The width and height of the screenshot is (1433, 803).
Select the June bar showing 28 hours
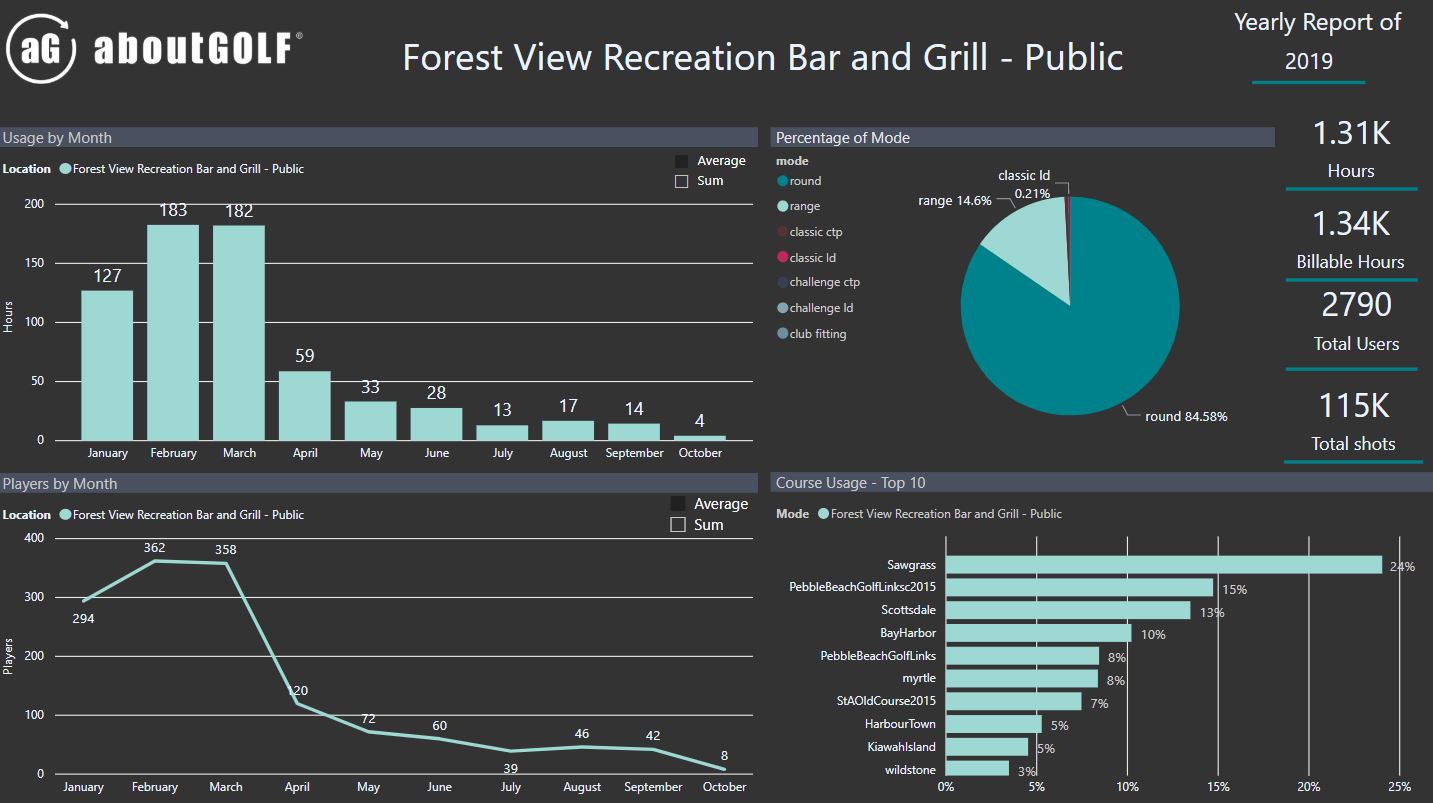(x=436, y=424)
